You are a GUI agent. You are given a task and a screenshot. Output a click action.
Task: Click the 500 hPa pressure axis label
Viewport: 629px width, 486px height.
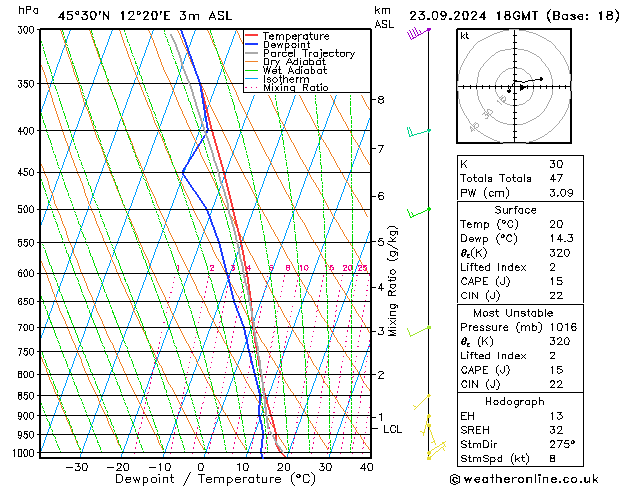26,209
